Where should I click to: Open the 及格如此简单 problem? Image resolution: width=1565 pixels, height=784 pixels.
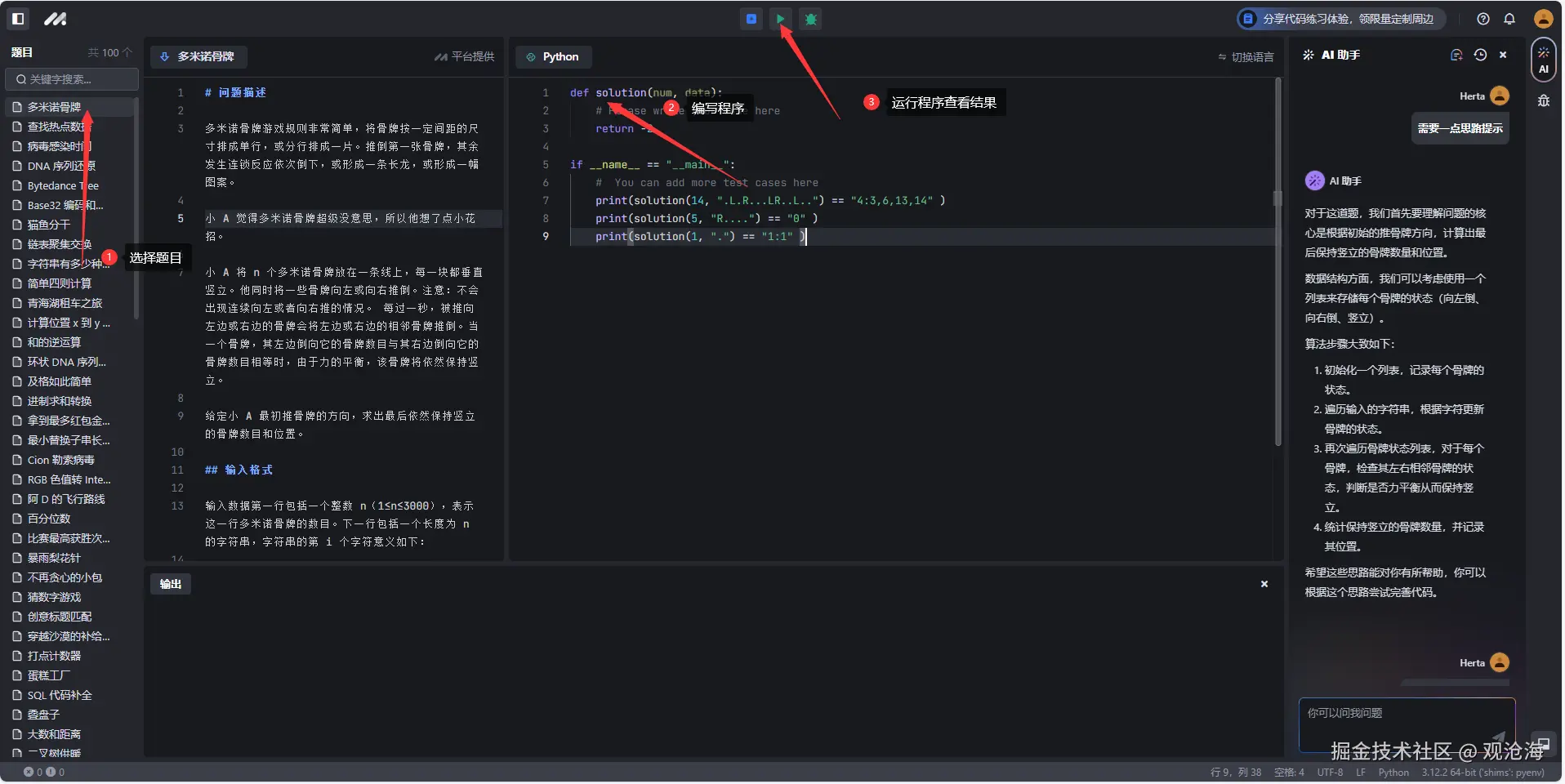(69, 381)
